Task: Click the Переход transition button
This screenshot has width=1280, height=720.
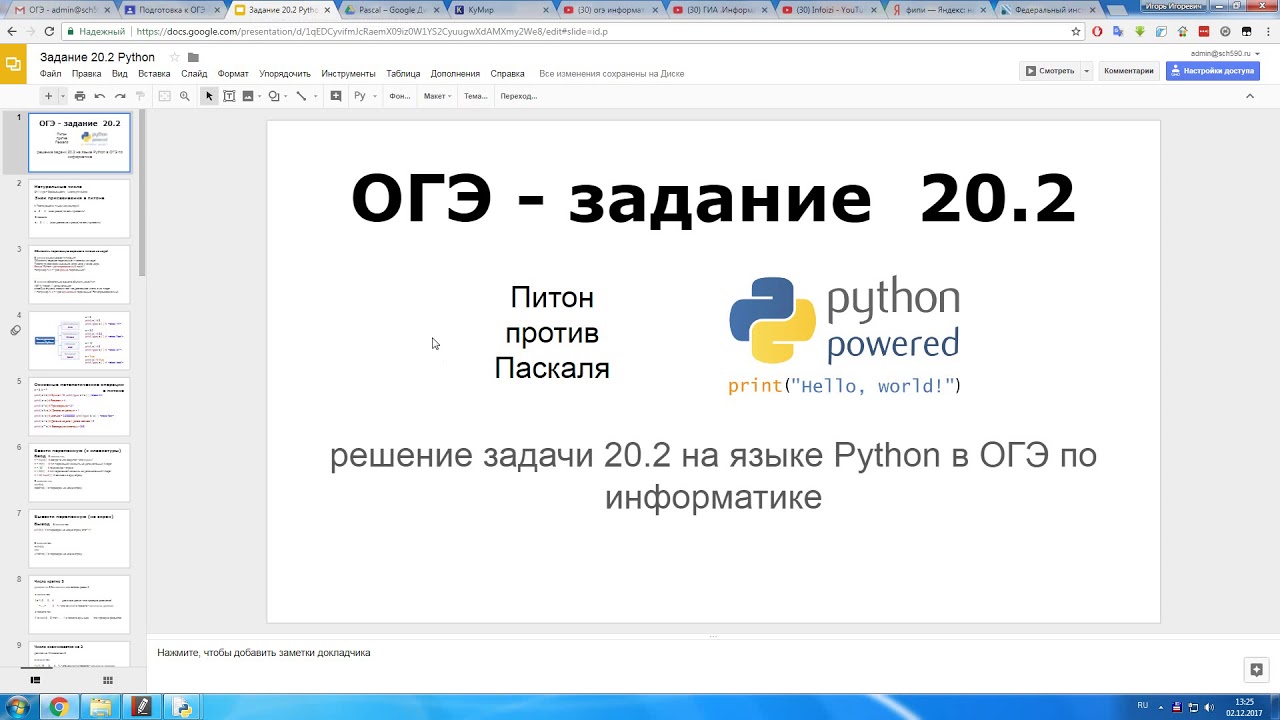Action: coord(518,96)
